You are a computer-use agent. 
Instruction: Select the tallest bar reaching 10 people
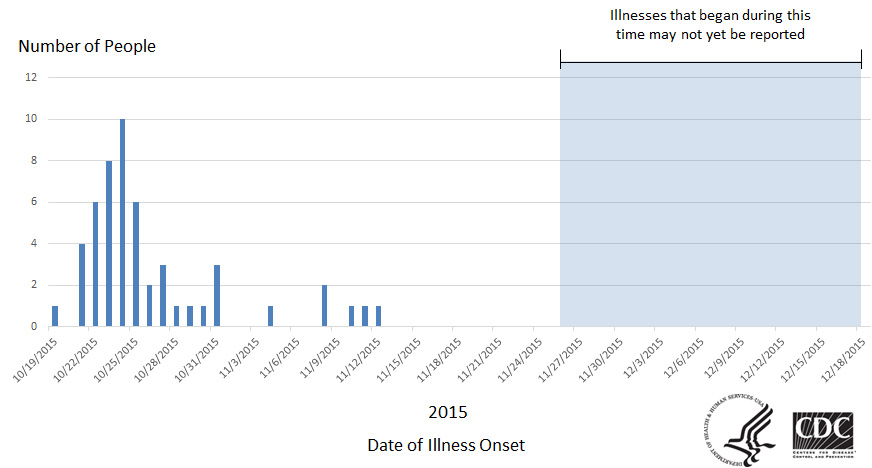pyautogui.click(x=122, y=223)
